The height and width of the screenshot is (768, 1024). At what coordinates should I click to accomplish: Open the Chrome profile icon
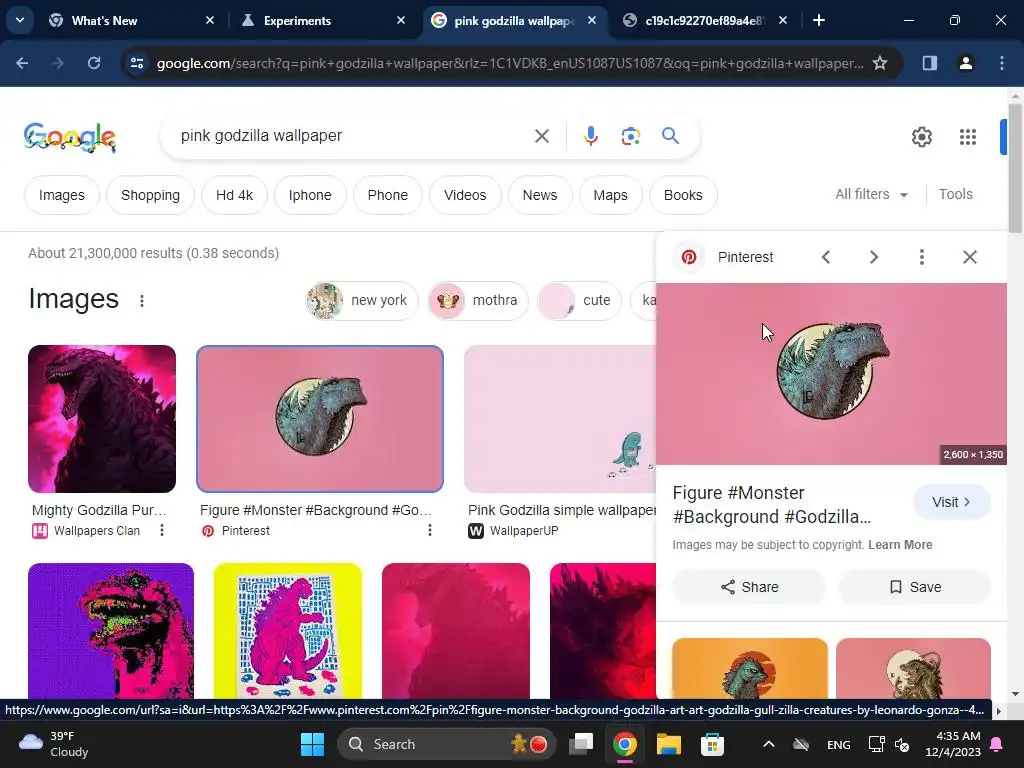coord(966,63)
